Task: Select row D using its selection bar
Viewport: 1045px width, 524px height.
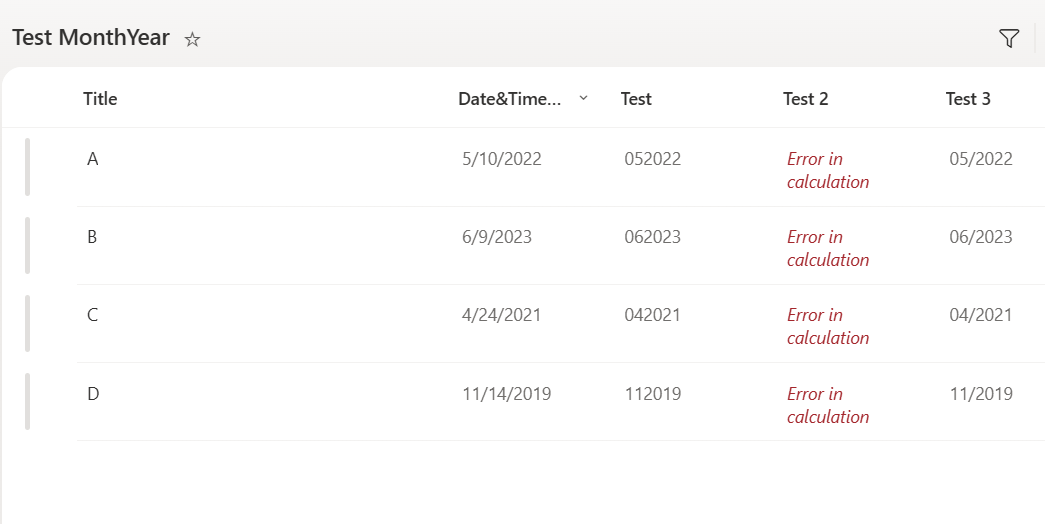Action: tap(27, 401)
